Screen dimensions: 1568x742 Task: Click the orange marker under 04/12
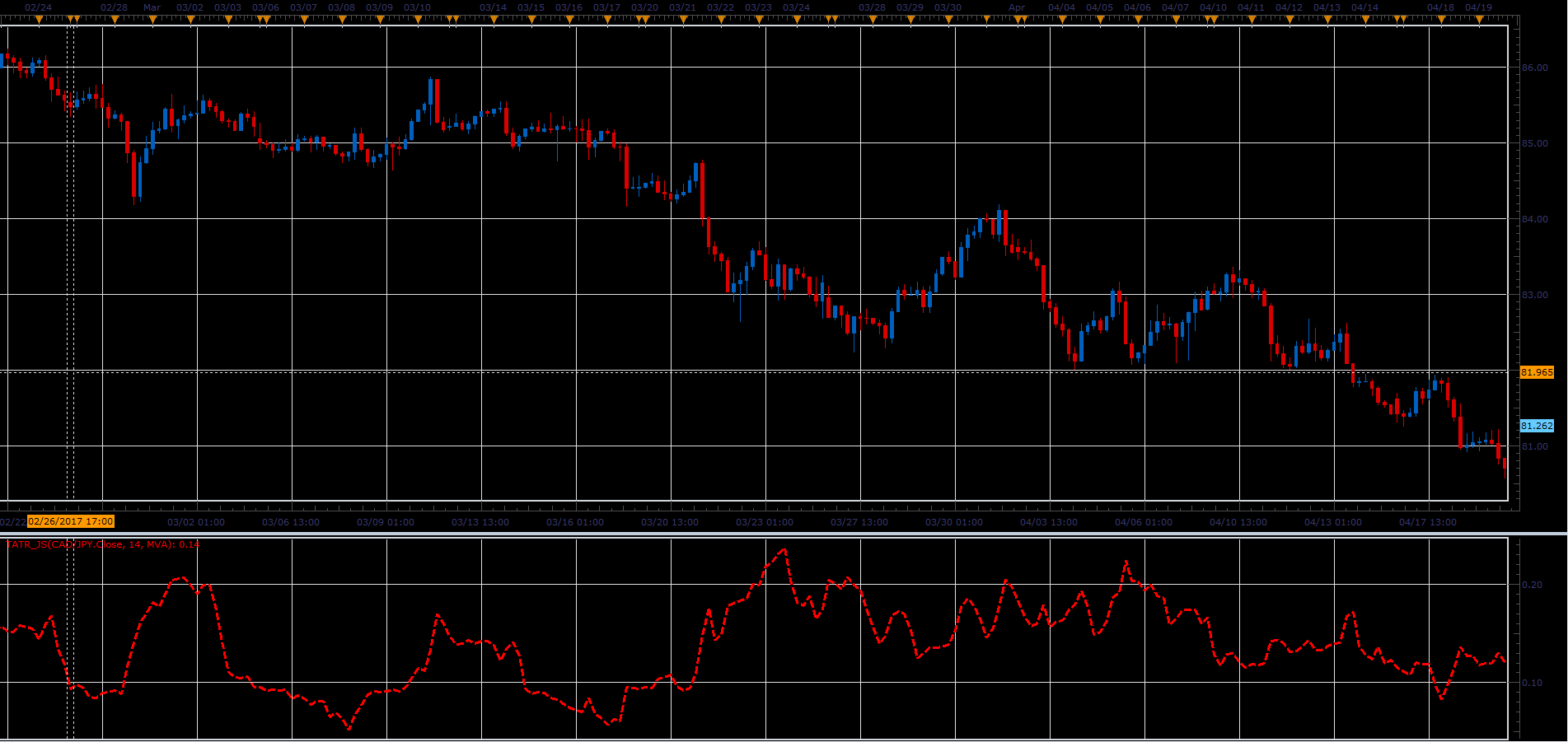pos(1290,19)
